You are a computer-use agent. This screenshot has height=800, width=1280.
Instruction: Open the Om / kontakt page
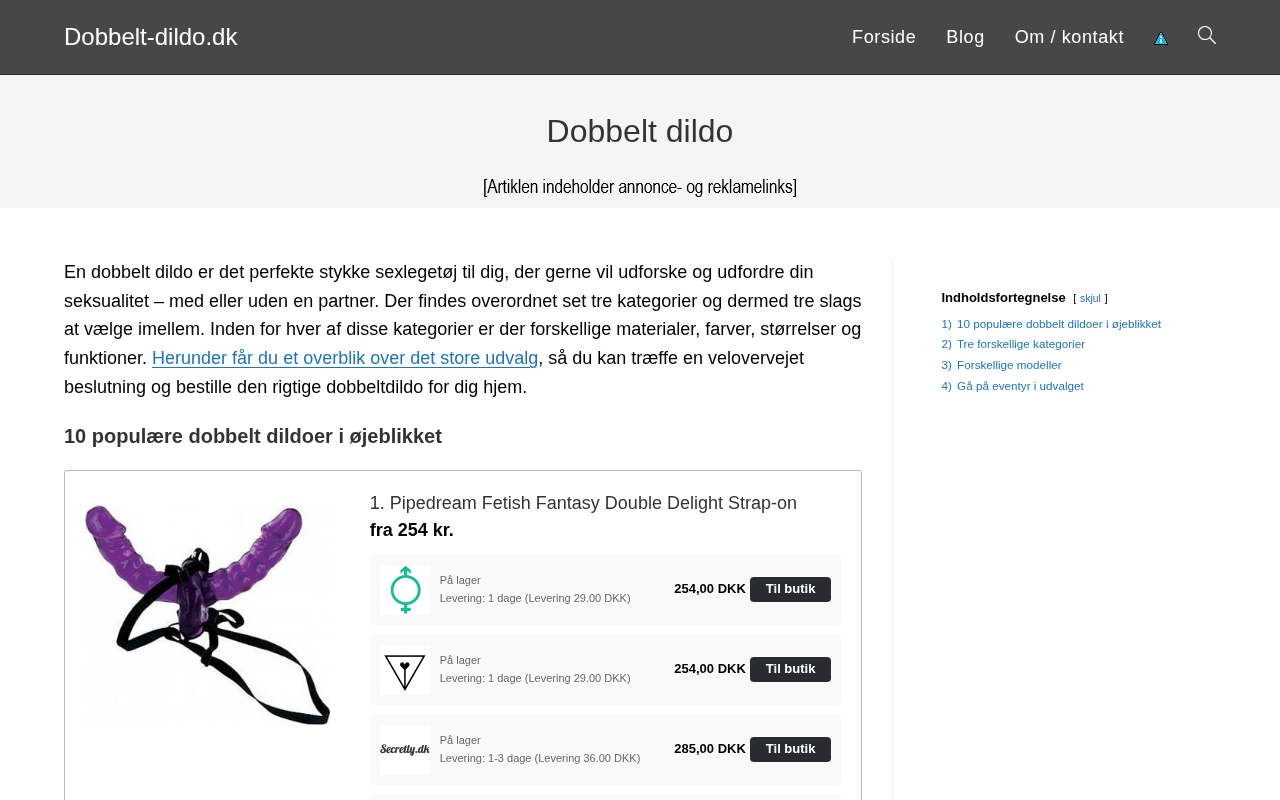1069,37
